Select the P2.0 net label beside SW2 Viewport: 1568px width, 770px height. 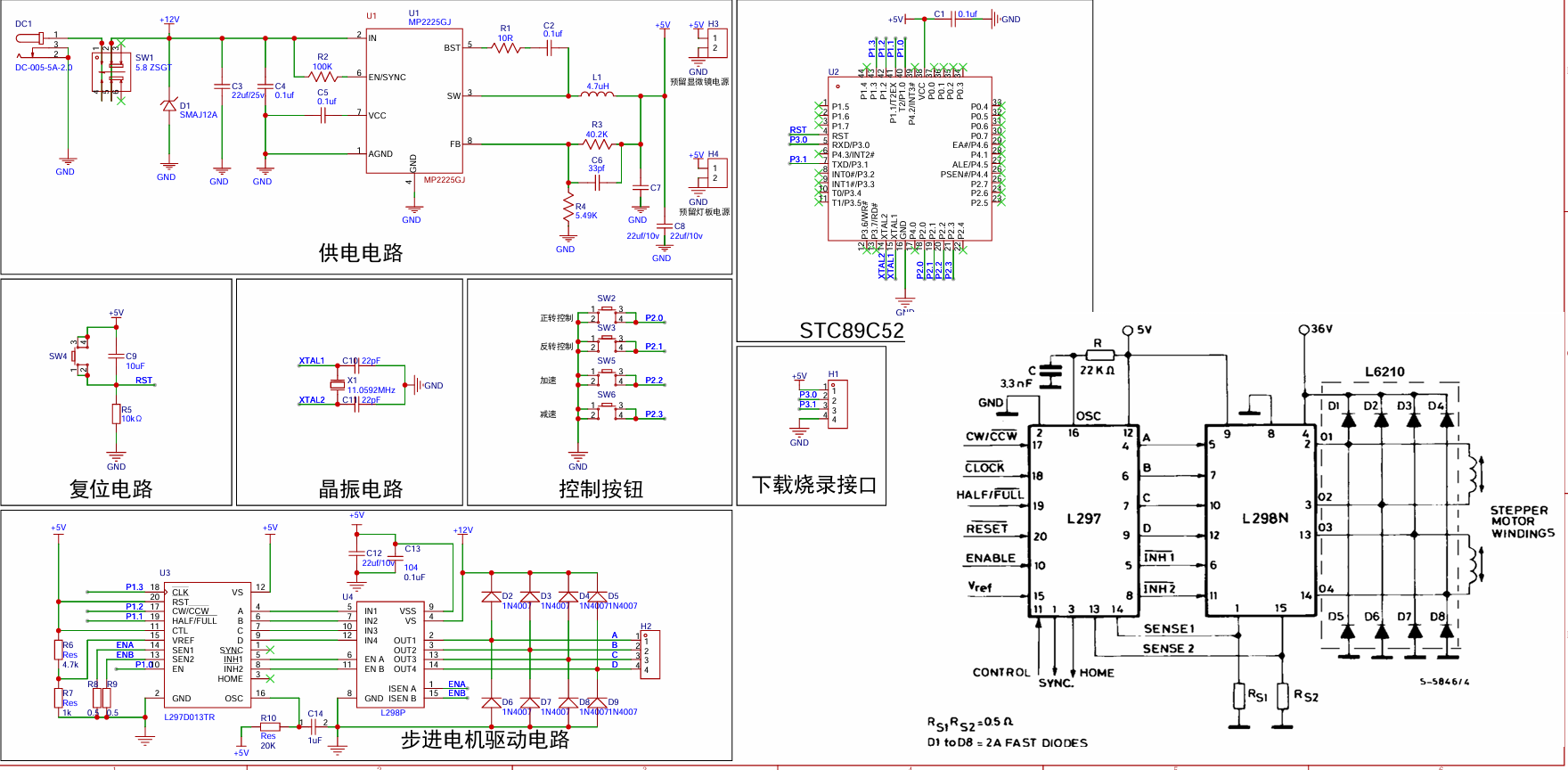654,318
